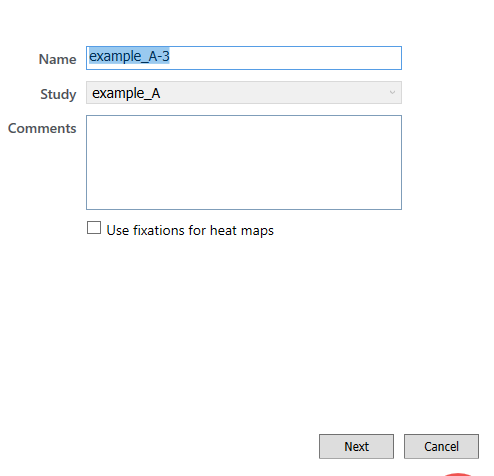Click the red circle at bottom corner

click(459, 474)
